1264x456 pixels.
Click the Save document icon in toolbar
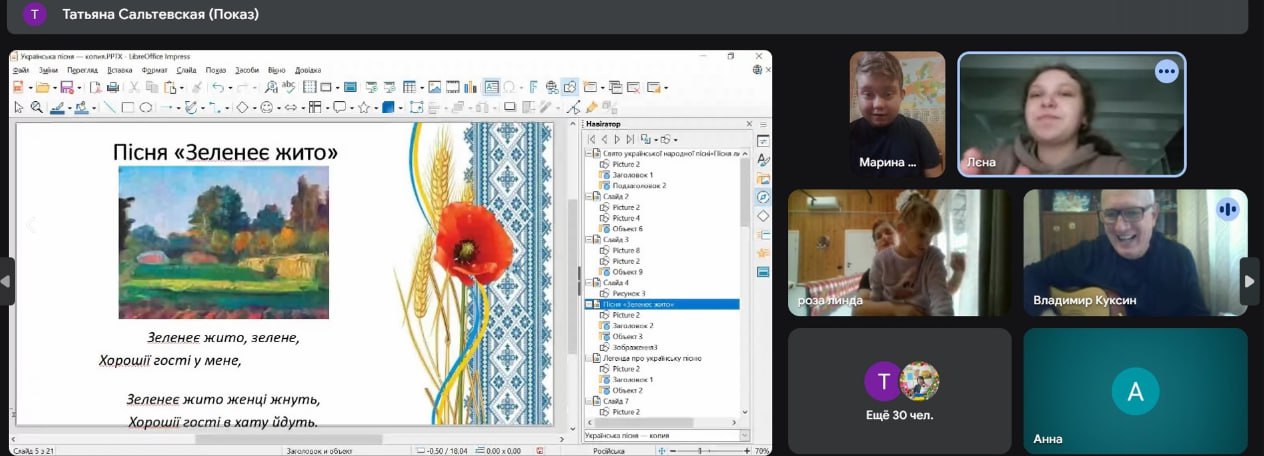tap(66, 88)
